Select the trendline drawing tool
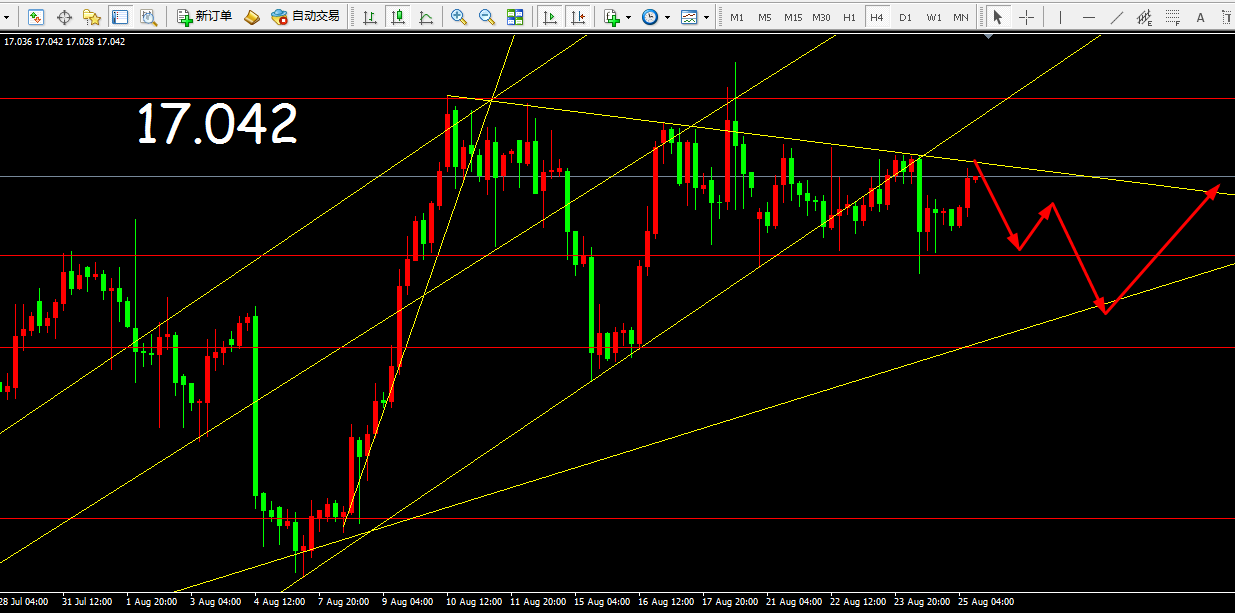The image size is (1235, 613). point(1117,17)
